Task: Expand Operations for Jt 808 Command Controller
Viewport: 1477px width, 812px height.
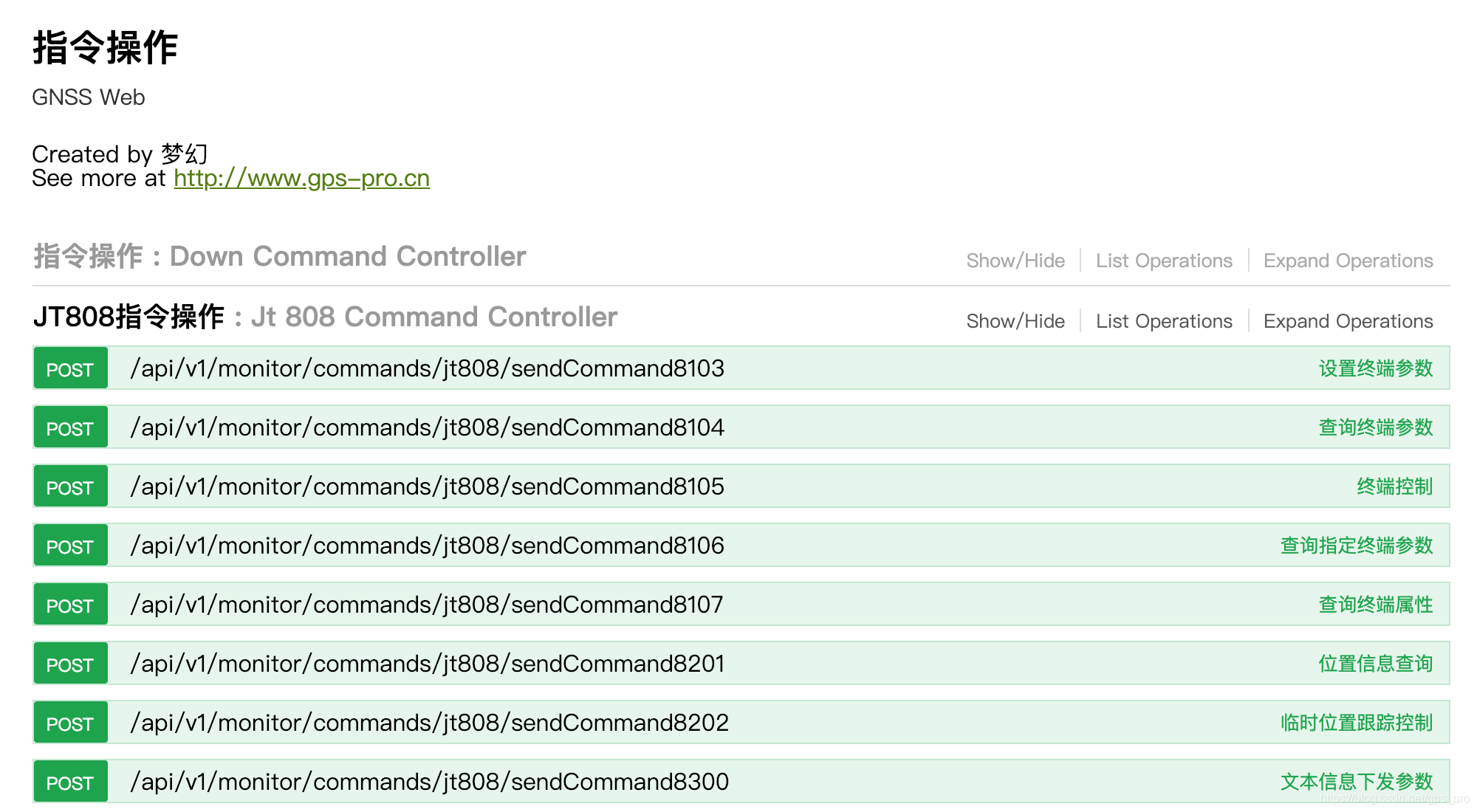Action: click(1348, 321)
